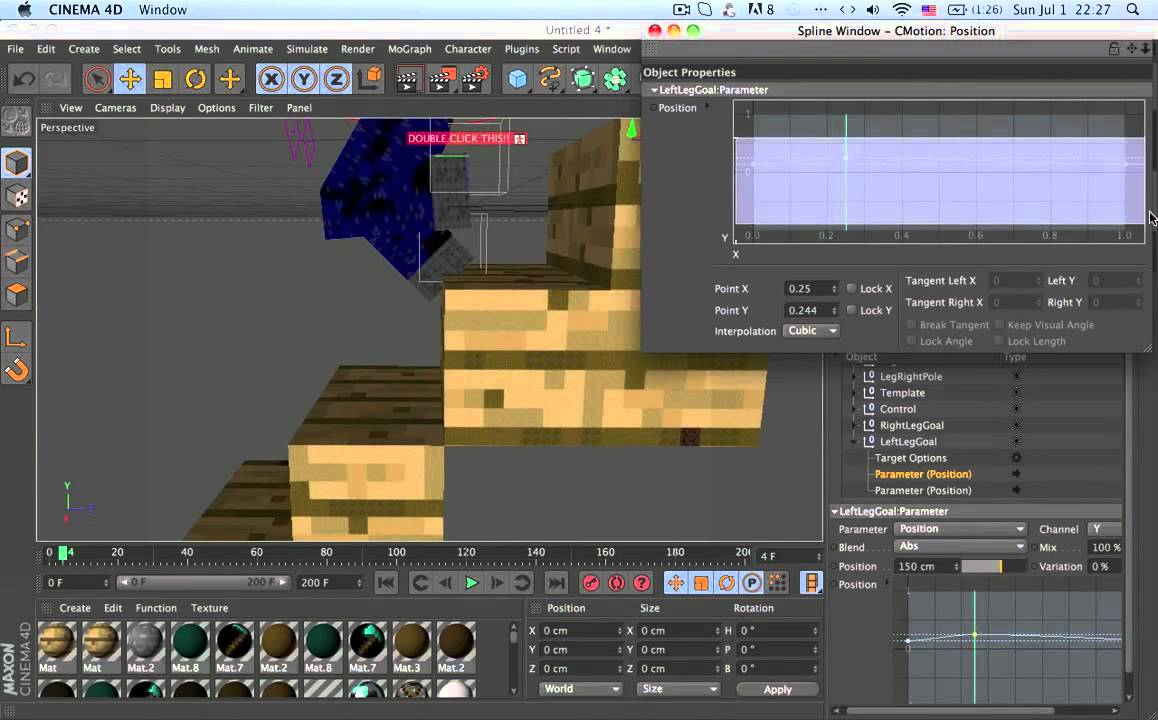Screen dimensions: 1158x720
Task: Enable the Lock X checkbox
Action: [x=852, y=288]
